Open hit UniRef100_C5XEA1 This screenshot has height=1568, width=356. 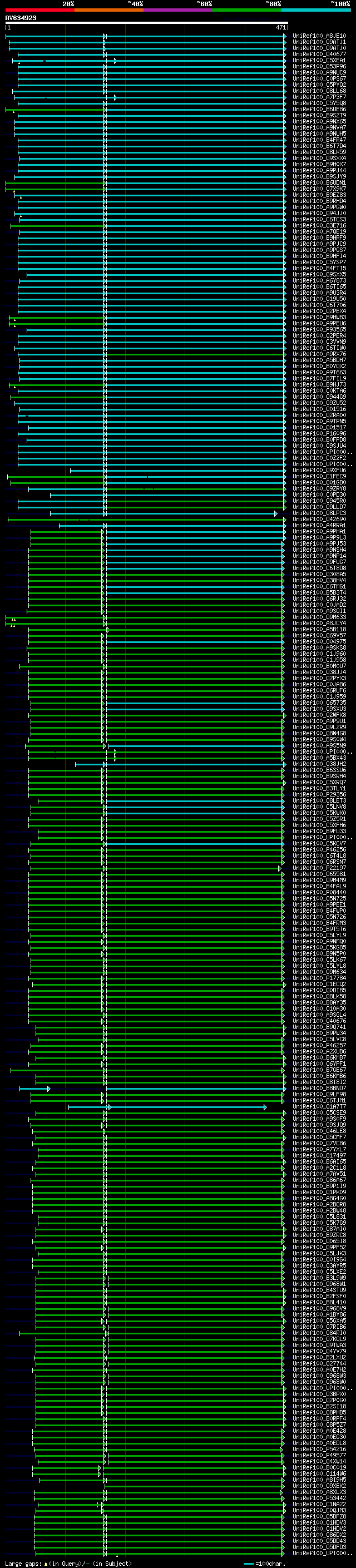click(319, 60)
